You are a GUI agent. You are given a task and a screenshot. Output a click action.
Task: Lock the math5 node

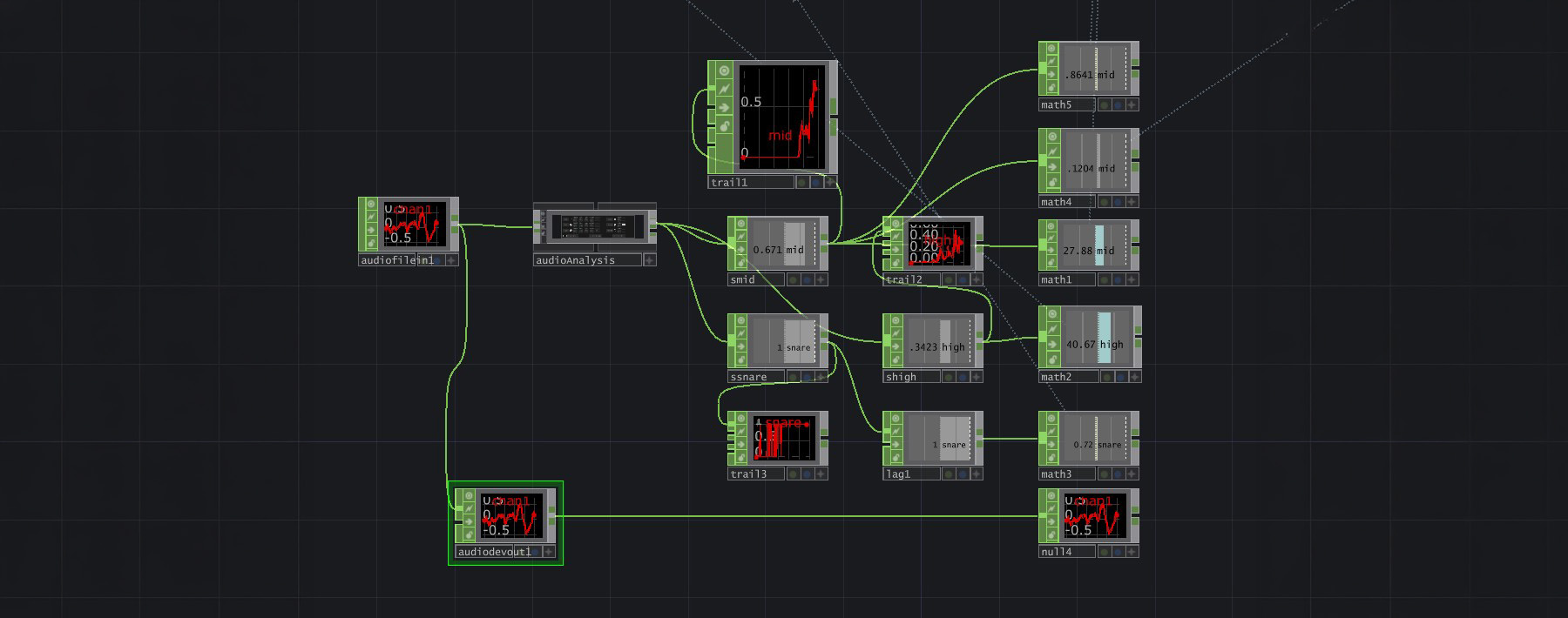(x=1052, y=87)
